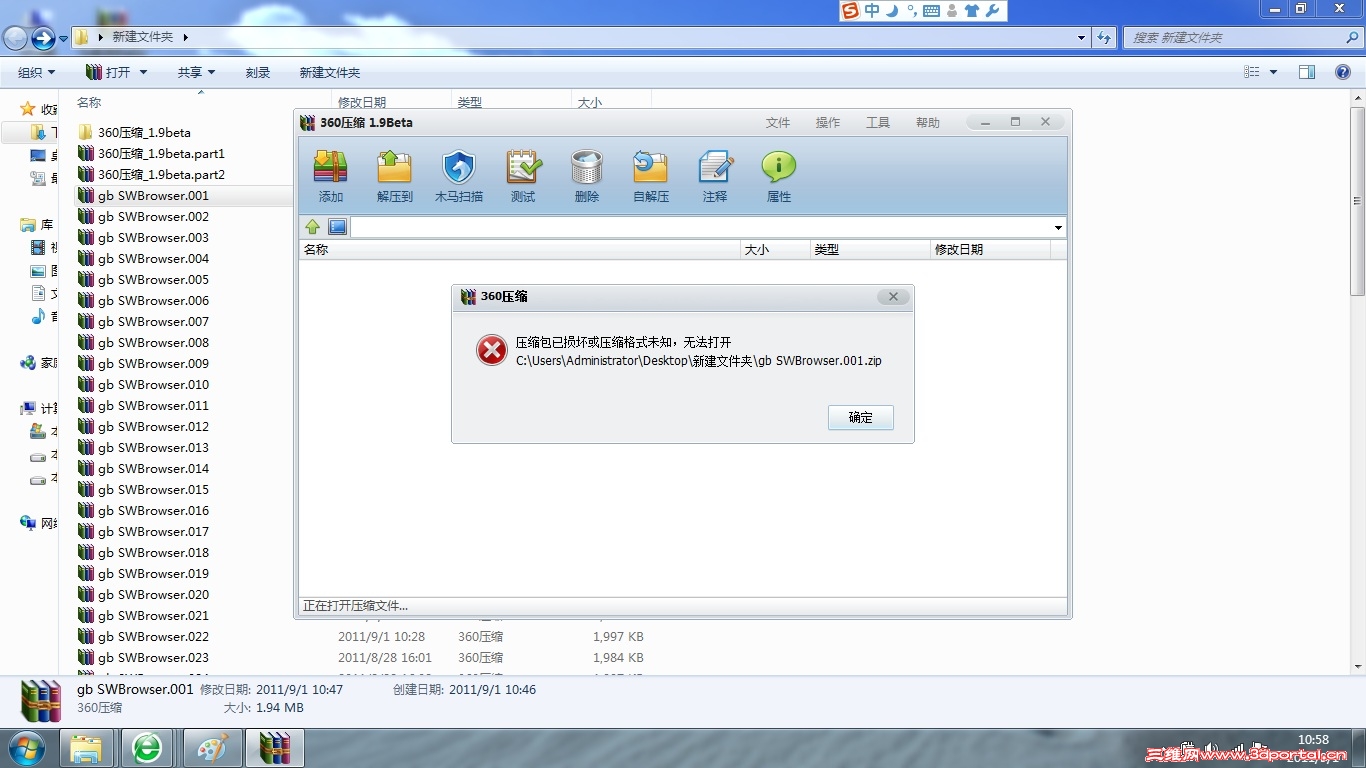Open the 360压缩 address path dropdown
Image resolution: width=1366 pixels, height=768 pixels.
1058,228
